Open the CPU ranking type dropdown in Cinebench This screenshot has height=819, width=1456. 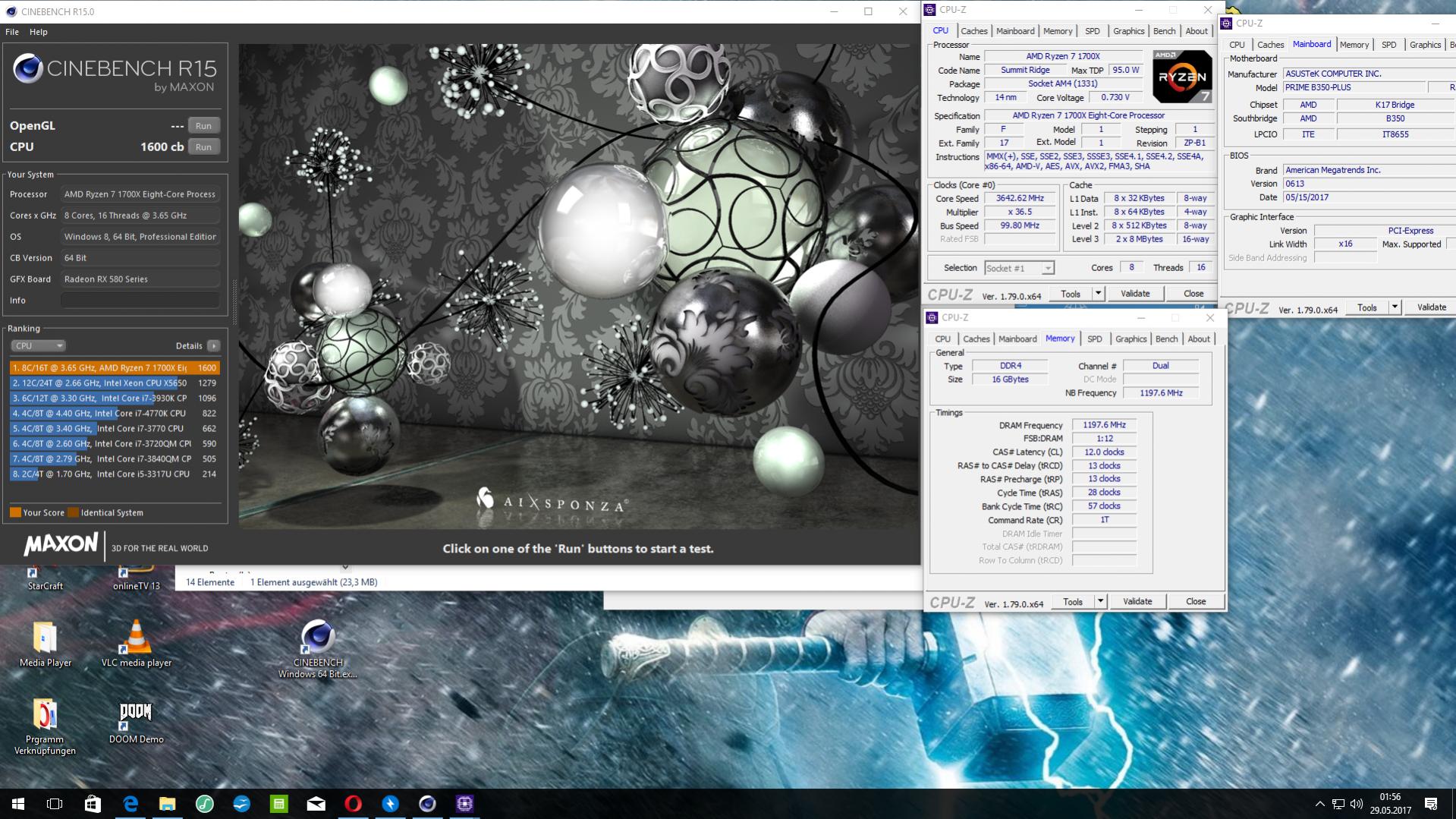[38, 345]
